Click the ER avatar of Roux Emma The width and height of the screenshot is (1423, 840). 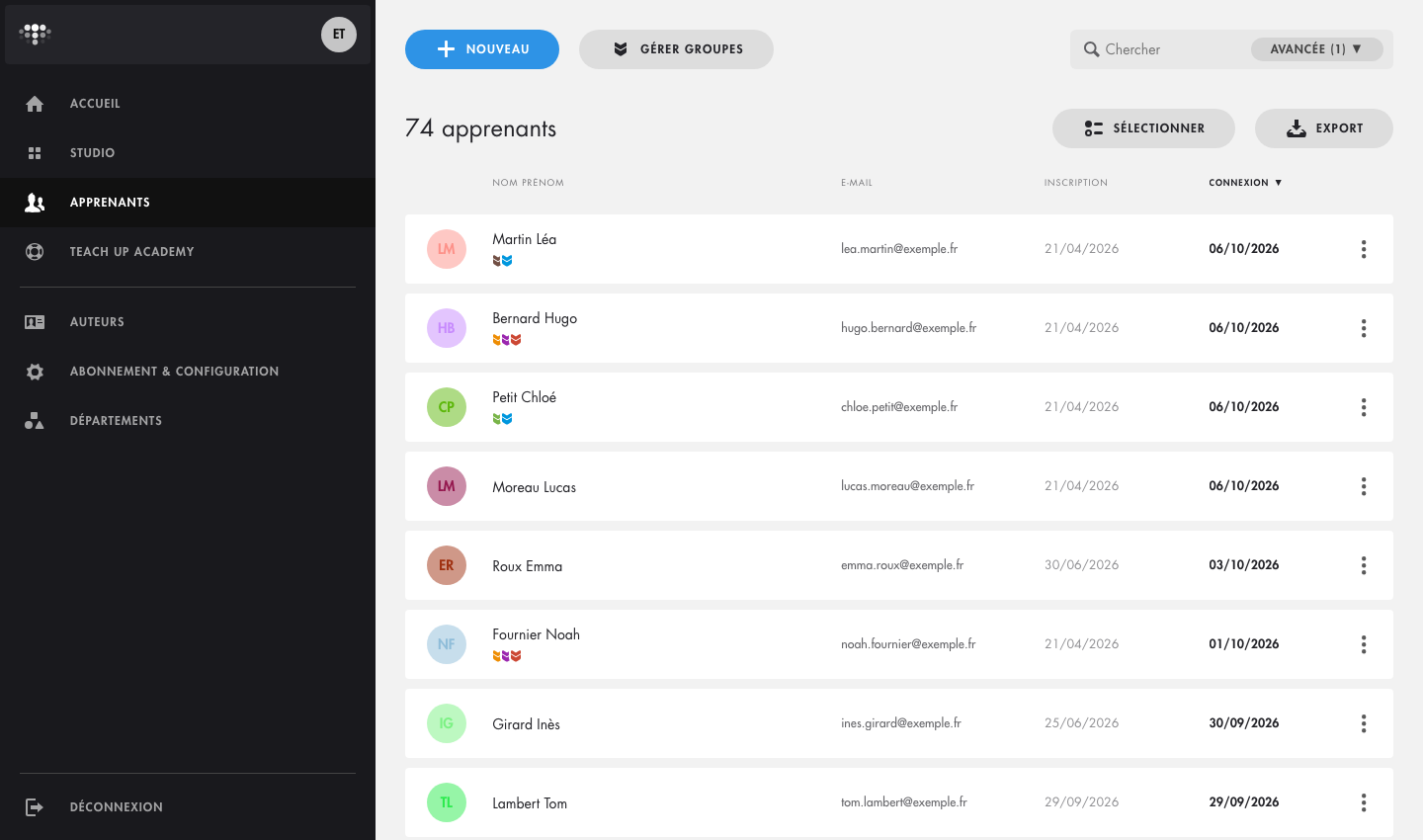coord(447,565)
